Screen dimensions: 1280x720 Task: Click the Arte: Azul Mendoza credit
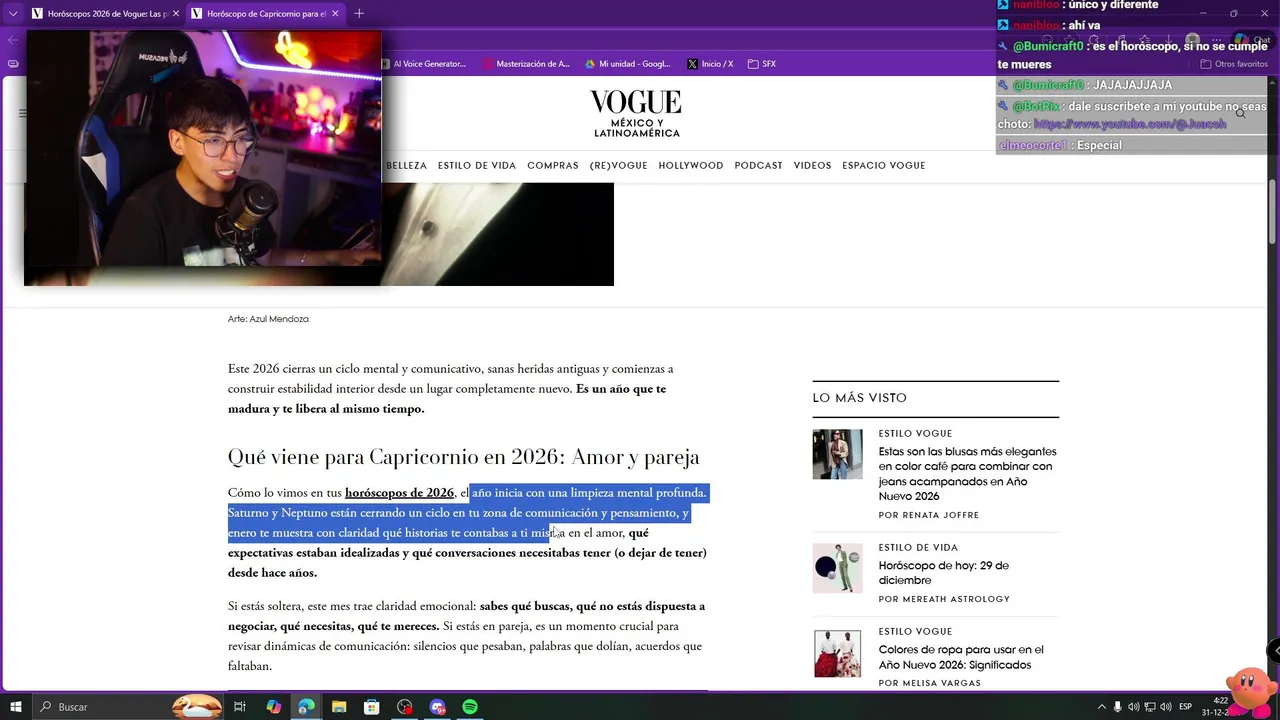(x=268, y=319)
